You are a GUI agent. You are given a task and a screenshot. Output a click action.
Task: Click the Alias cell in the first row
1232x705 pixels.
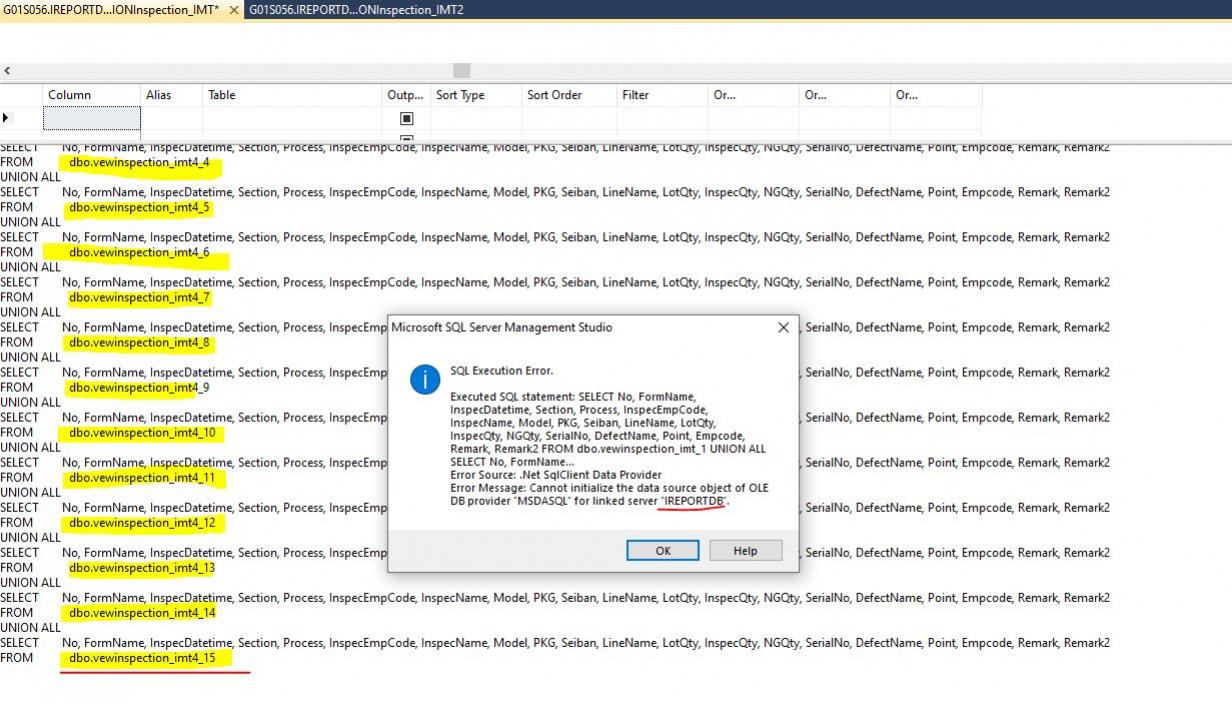click(x=171, y=118)
